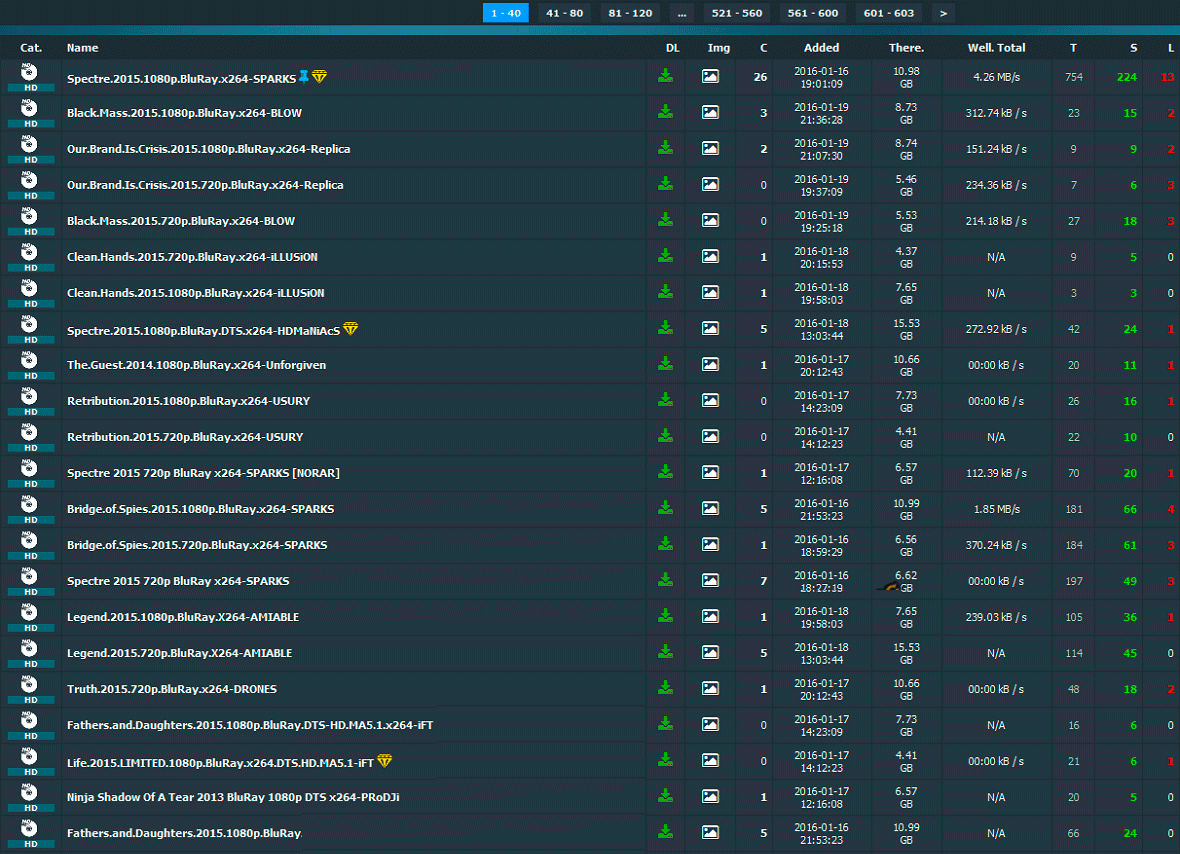This screenshot has width=1180, height=854.
Task: Go to page 81 - 120
Action: coord(631,13)
